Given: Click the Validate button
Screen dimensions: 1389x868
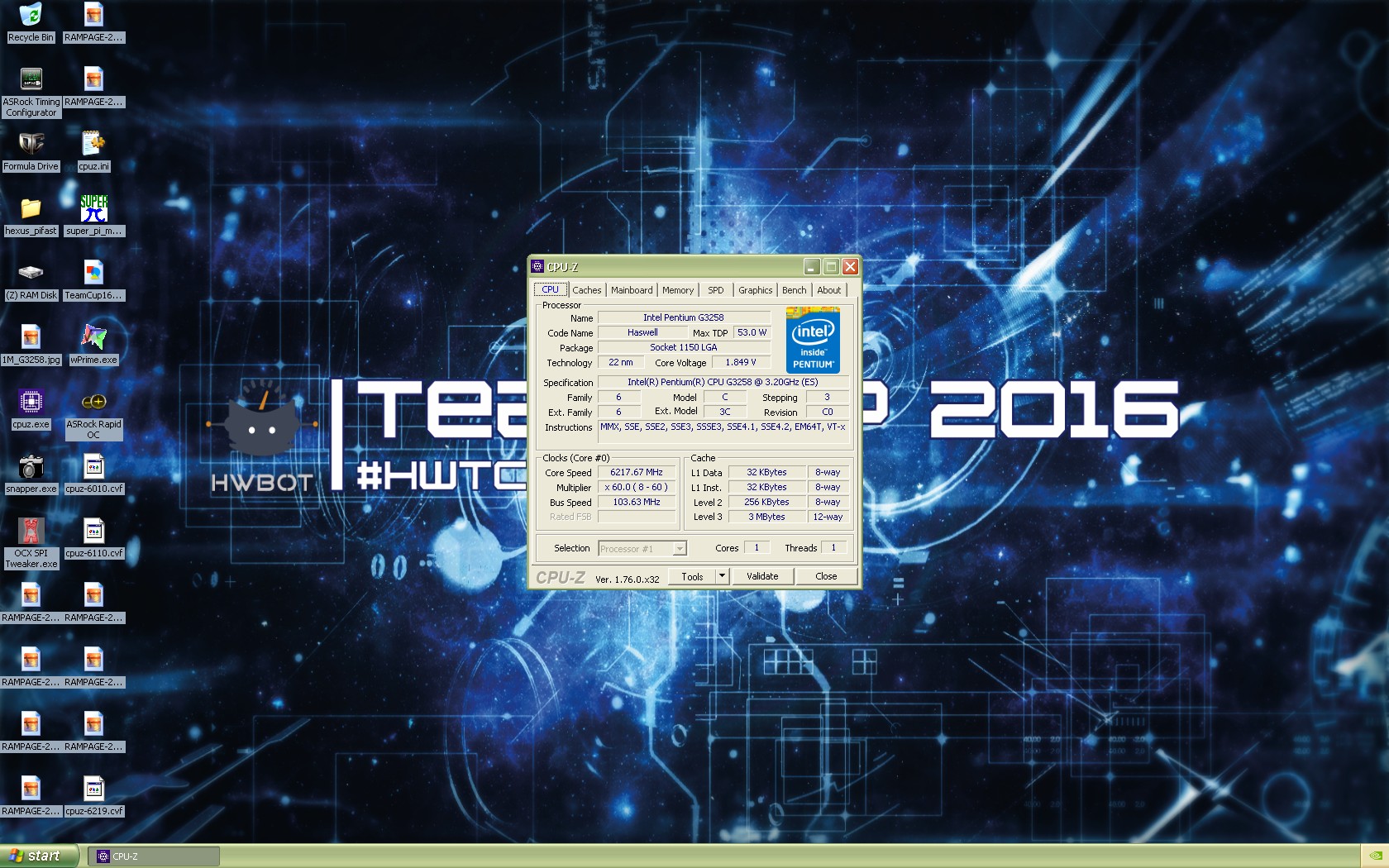Looking at the screenshot, I should coord(762,576).
